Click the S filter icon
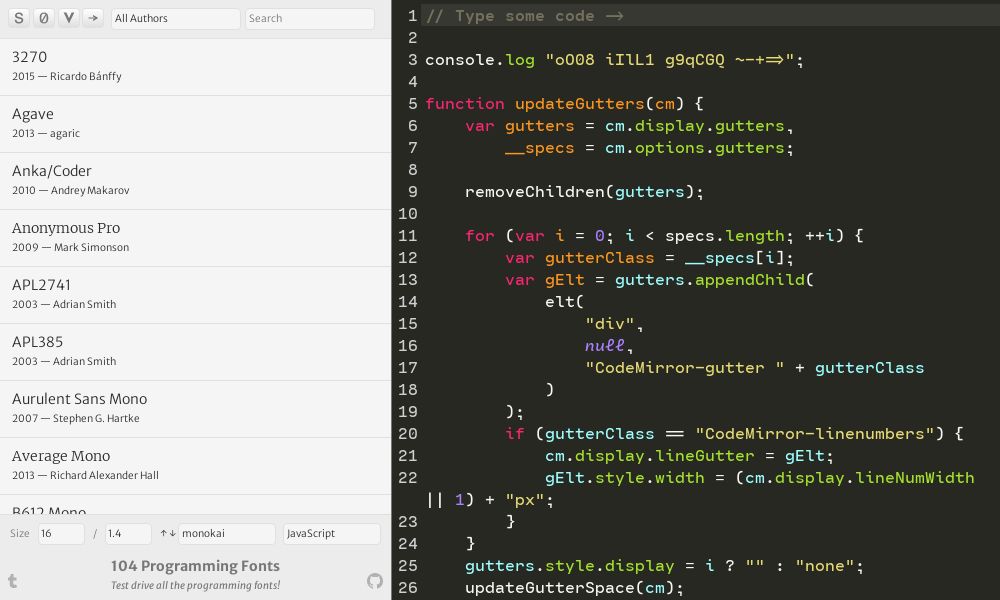Viewport: 1000px width, 600px height. click(17, 17)
